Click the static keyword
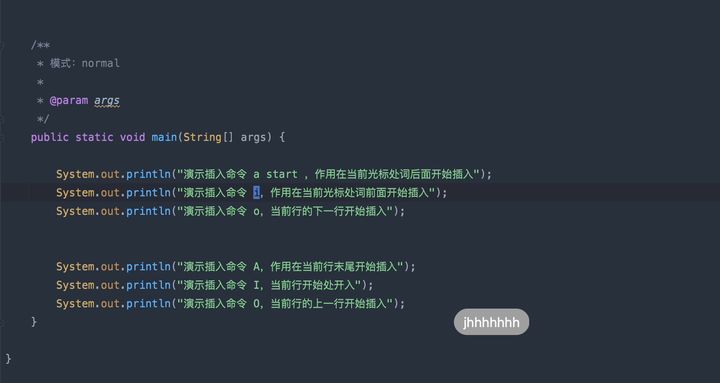720x383 pixels. tap(94, 137)
